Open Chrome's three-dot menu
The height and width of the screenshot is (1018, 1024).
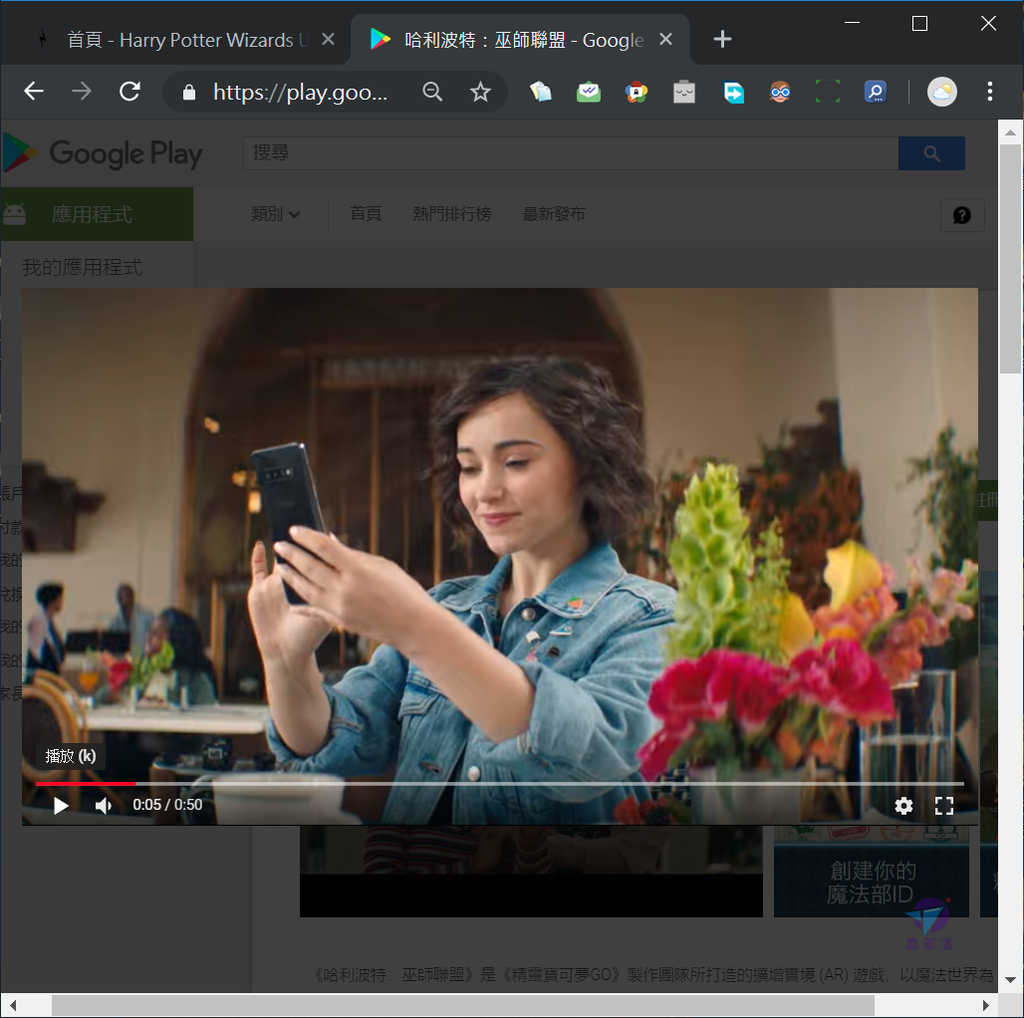point(989,91)
